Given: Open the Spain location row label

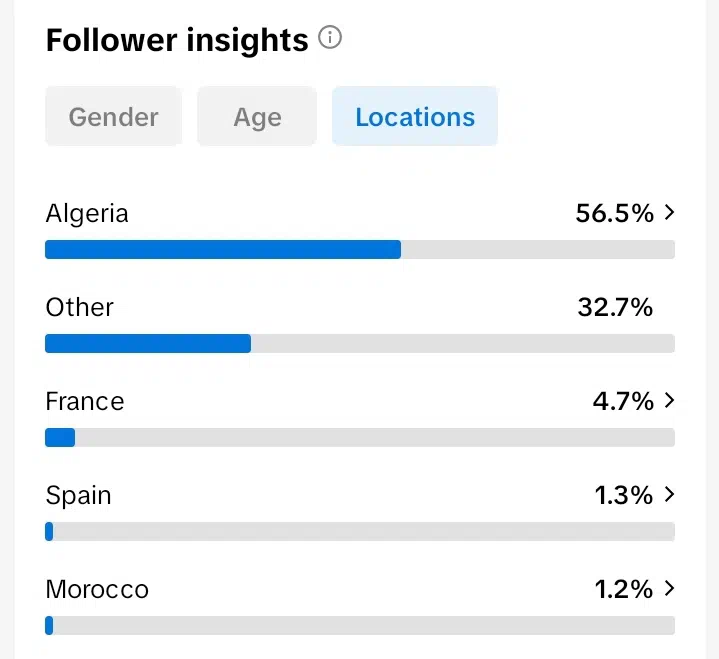Looking at the screenshot, I should coord(78,496).
